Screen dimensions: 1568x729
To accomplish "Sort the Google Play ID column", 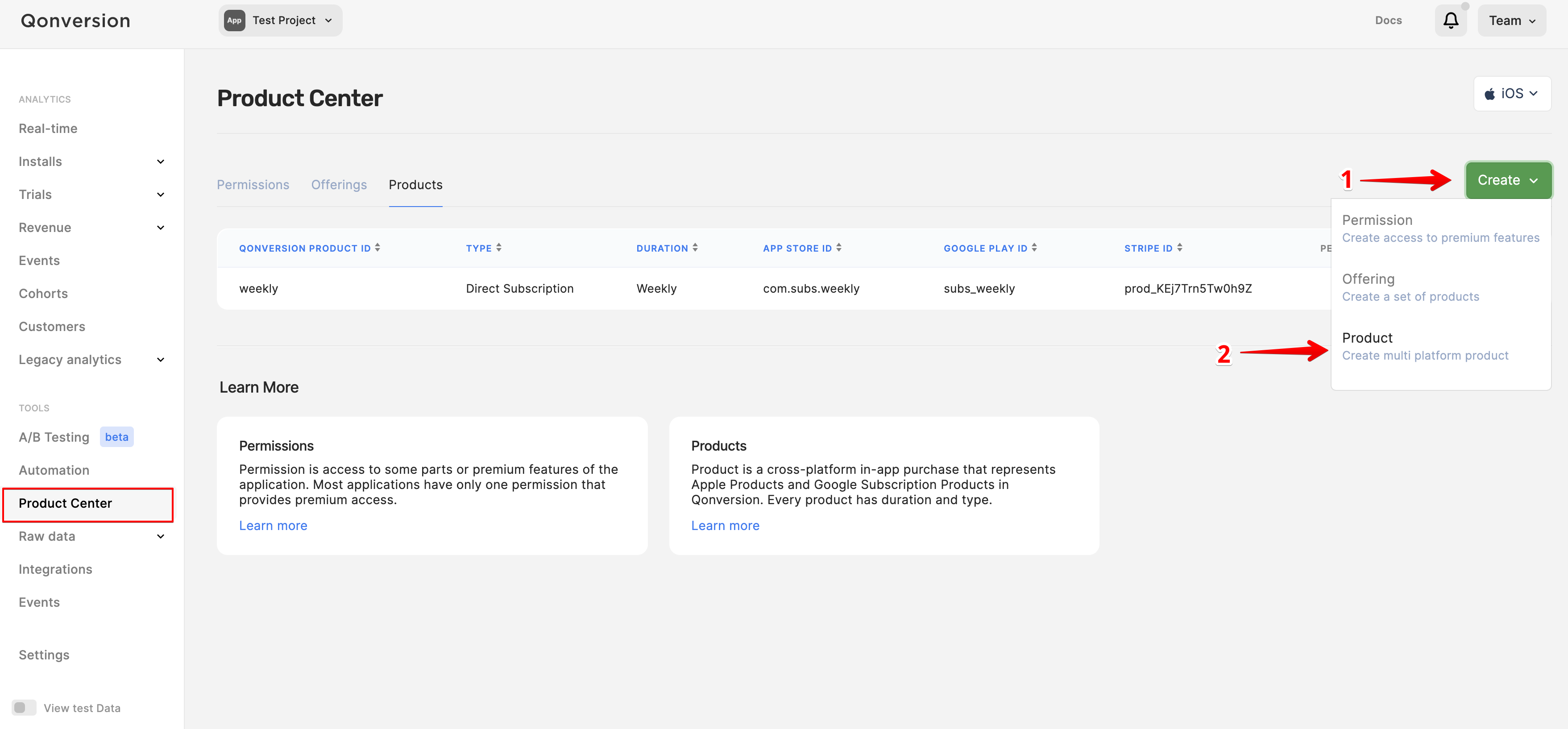I will click(1034, 248).
